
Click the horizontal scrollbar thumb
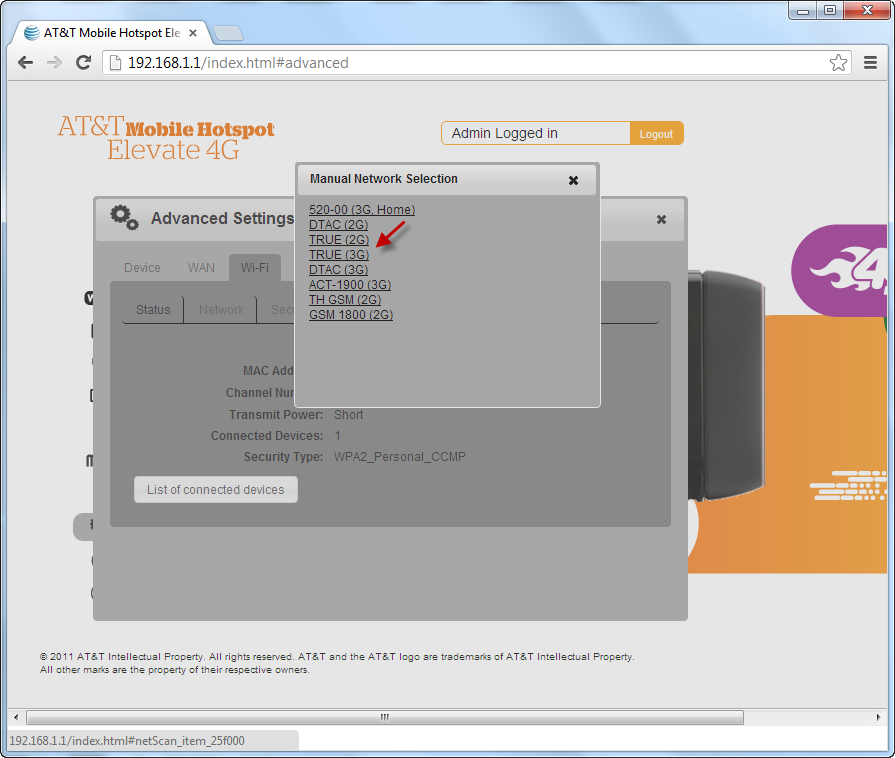[385, 717]
